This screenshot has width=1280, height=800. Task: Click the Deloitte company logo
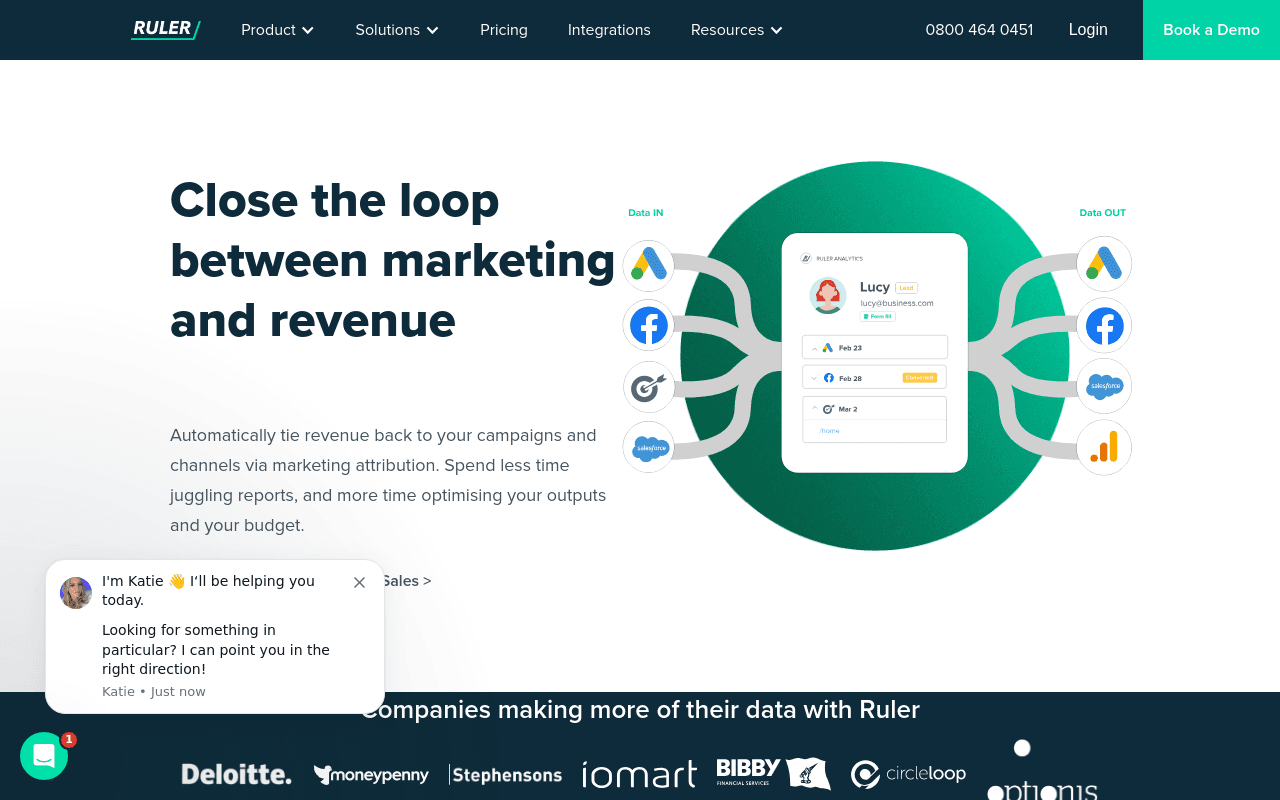click(236, 774)
